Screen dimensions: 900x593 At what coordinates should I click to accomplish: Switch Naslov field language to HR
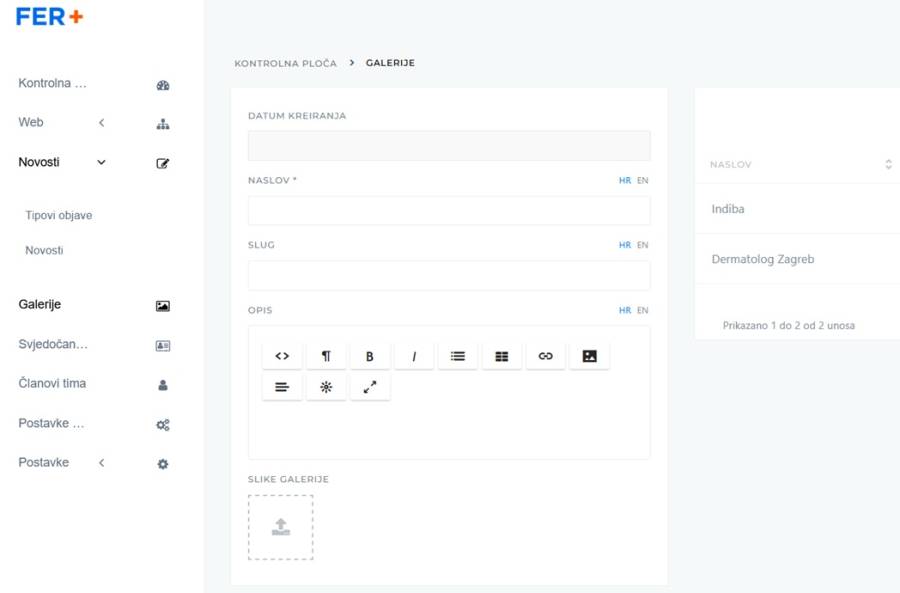(625, 180)
